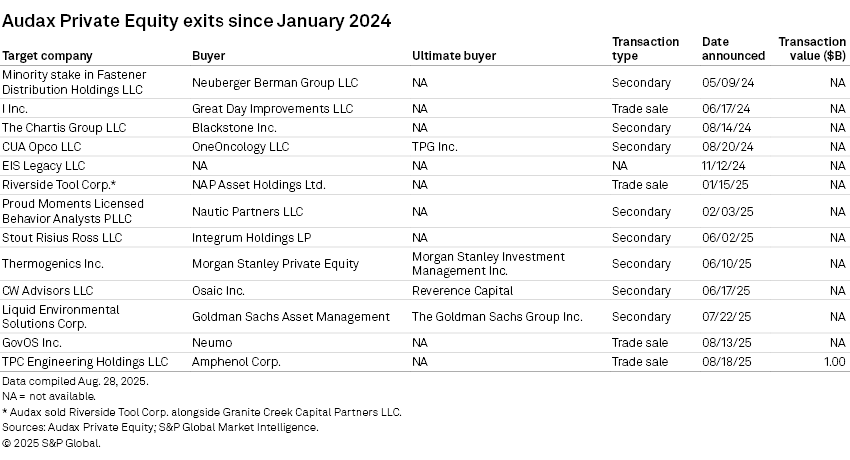Click the 1.00 transaction value
850x460 pixels.
pyautogui.click(x=834, y=362)
